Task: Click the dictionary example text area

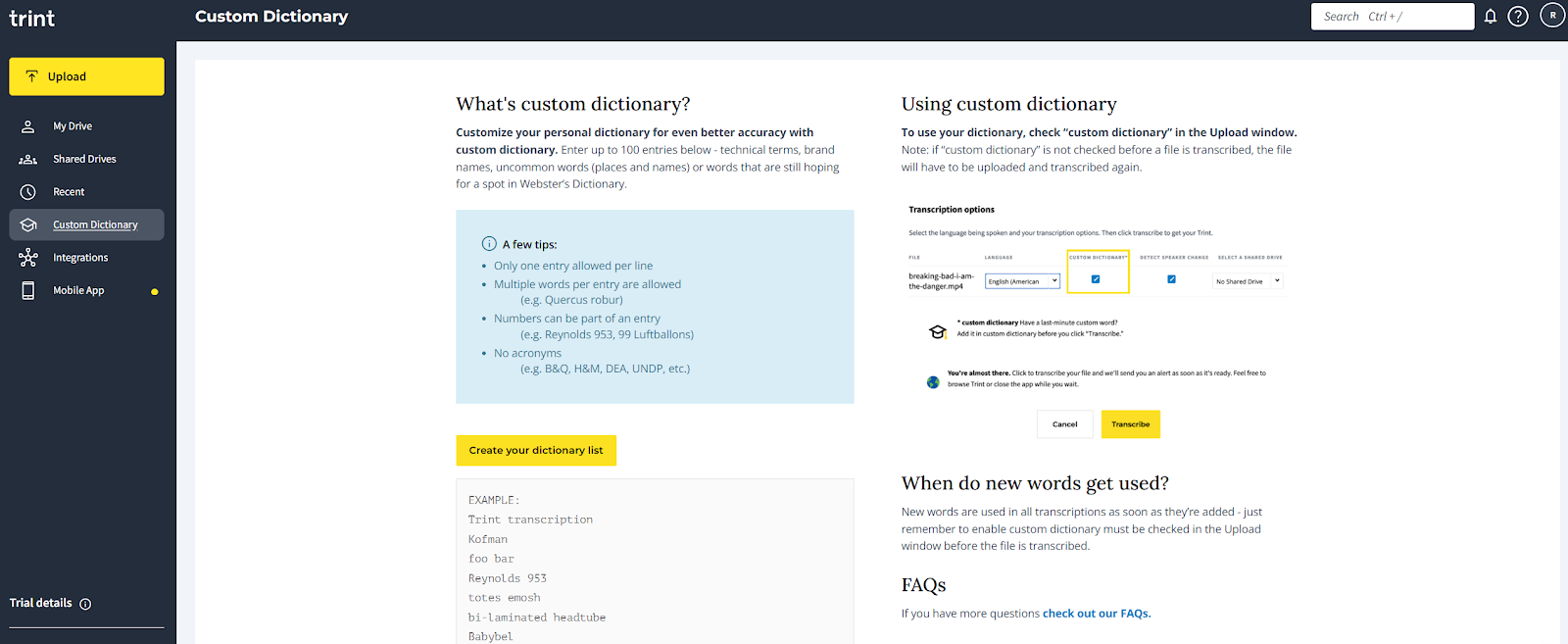Action: click(655, 562)
